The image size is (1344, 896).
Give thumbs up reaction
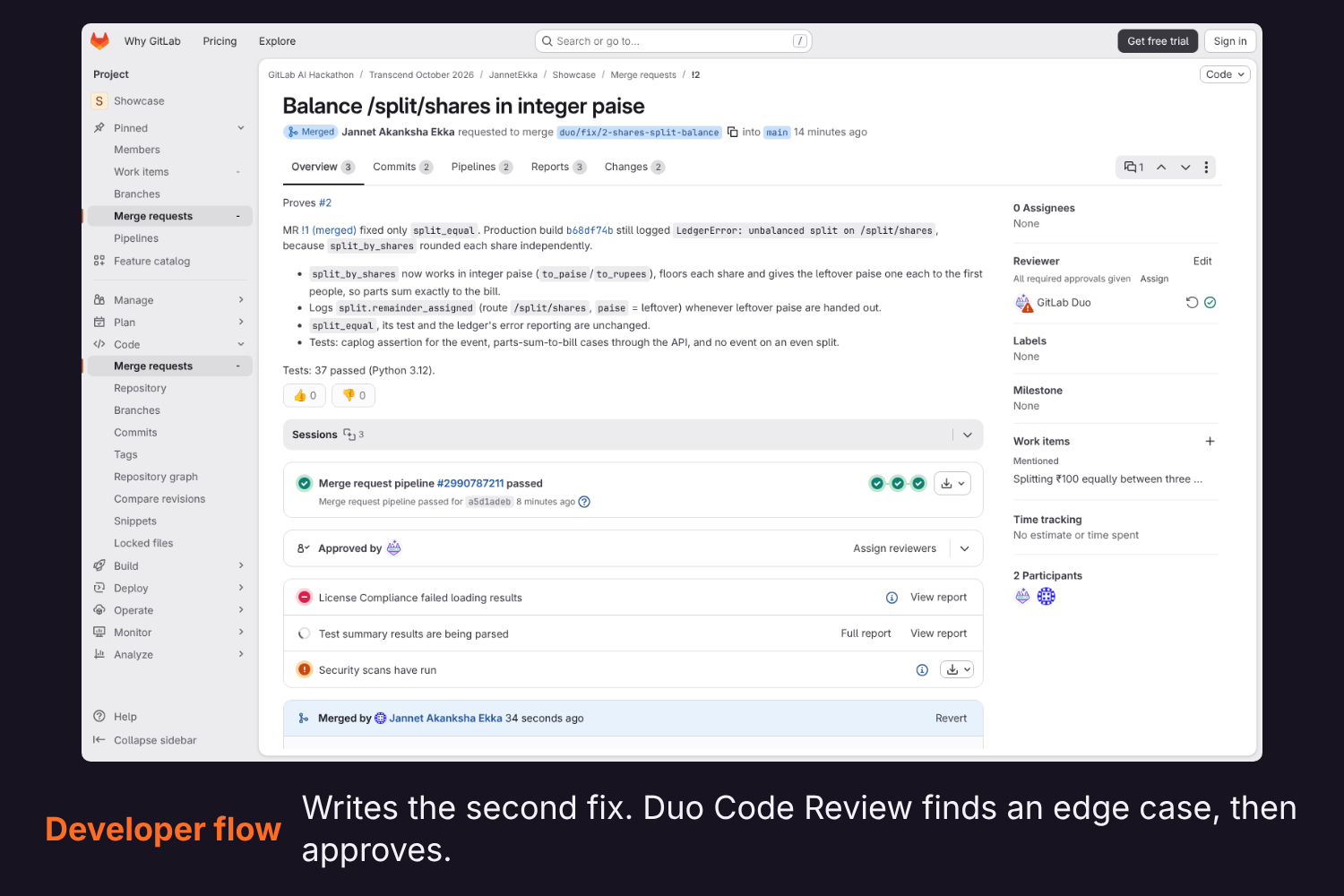tap(305, 395)
